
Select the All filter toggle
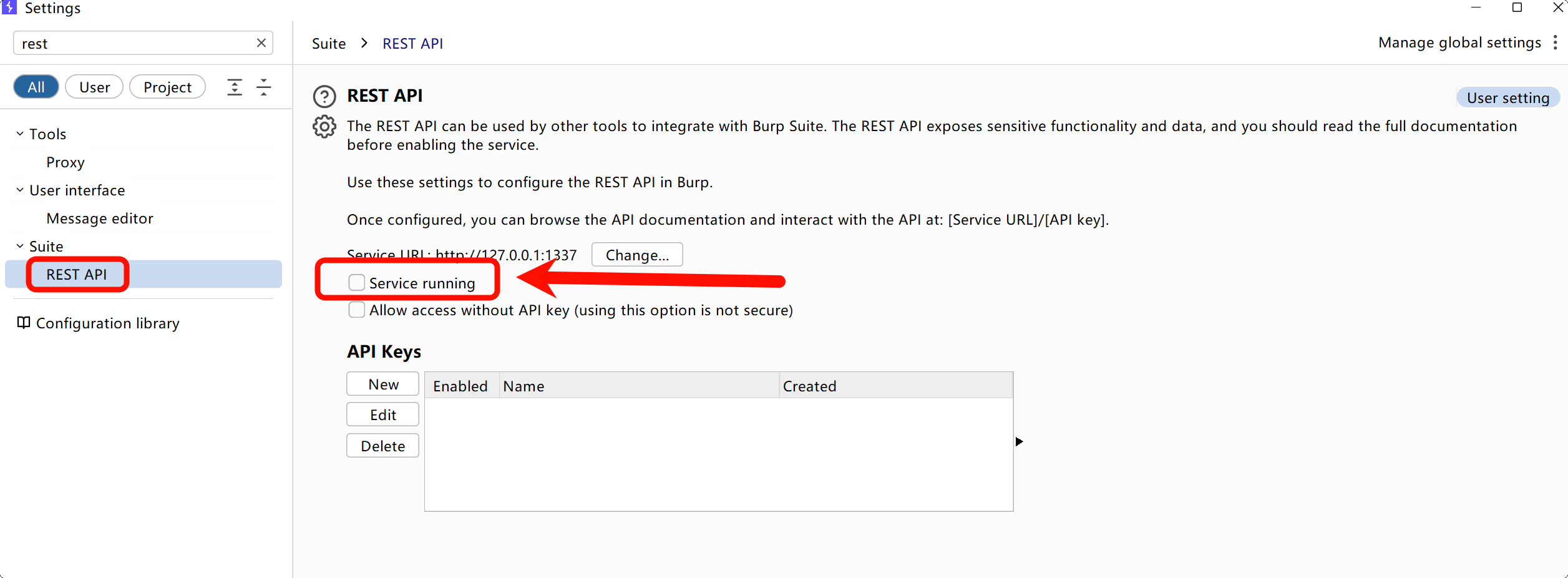point(36,87)
